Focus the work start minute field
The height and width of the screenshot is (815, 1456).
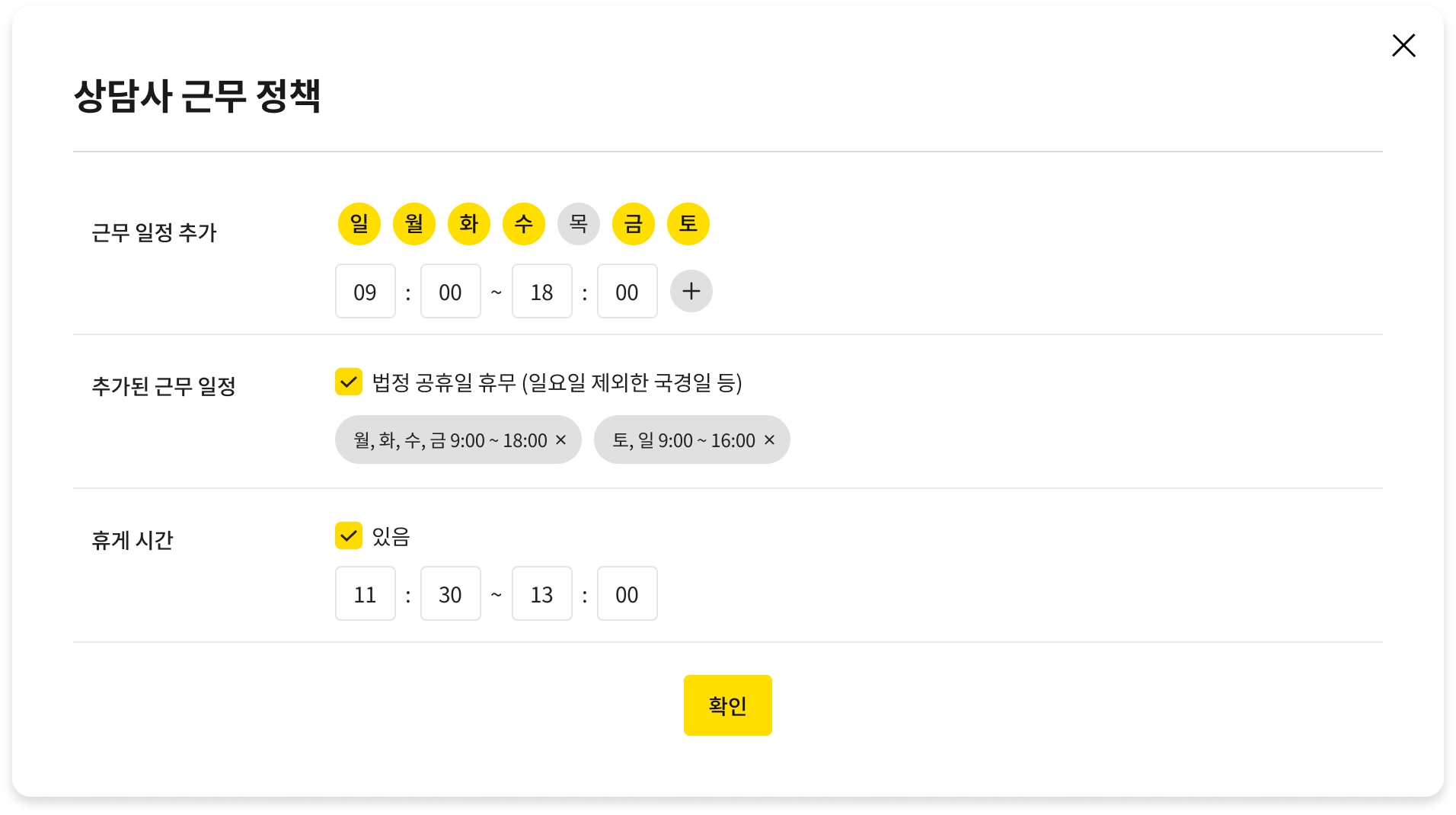(451, 292)
